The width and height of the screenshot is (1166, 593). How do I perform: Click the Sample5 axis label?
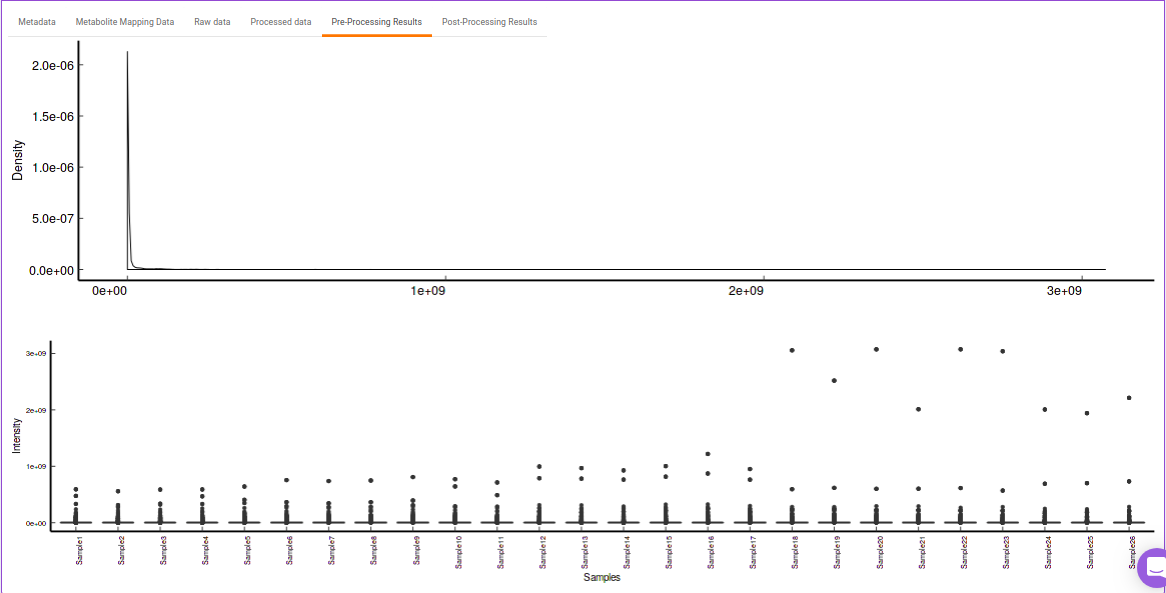248,551
